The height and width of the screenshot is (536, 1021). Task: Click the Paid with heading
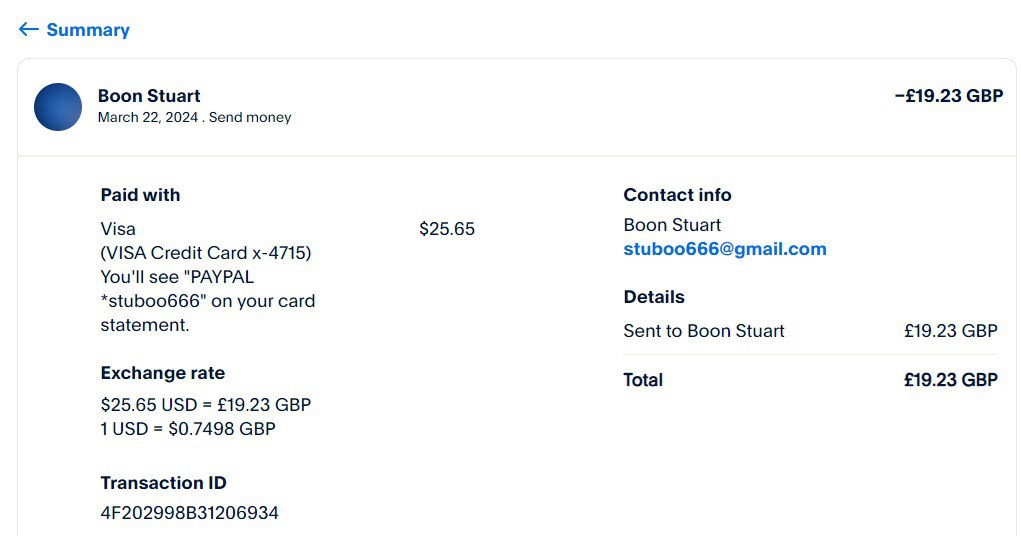tap(140, 195)
